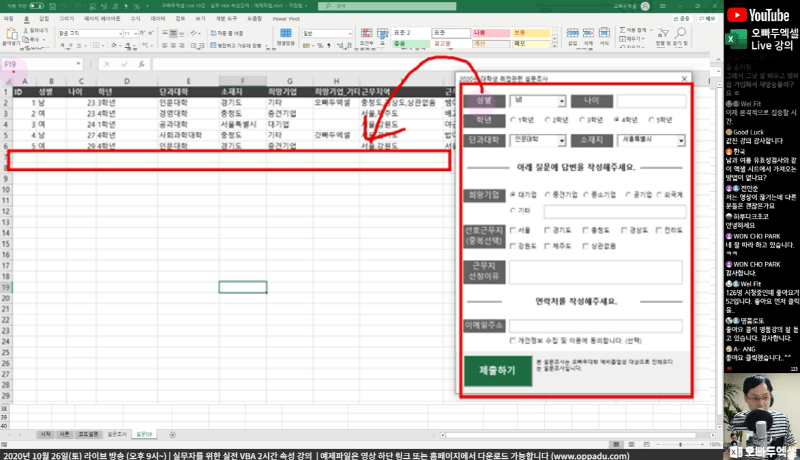Select the 보통 yellow cell style swatch

coord(531,33)
